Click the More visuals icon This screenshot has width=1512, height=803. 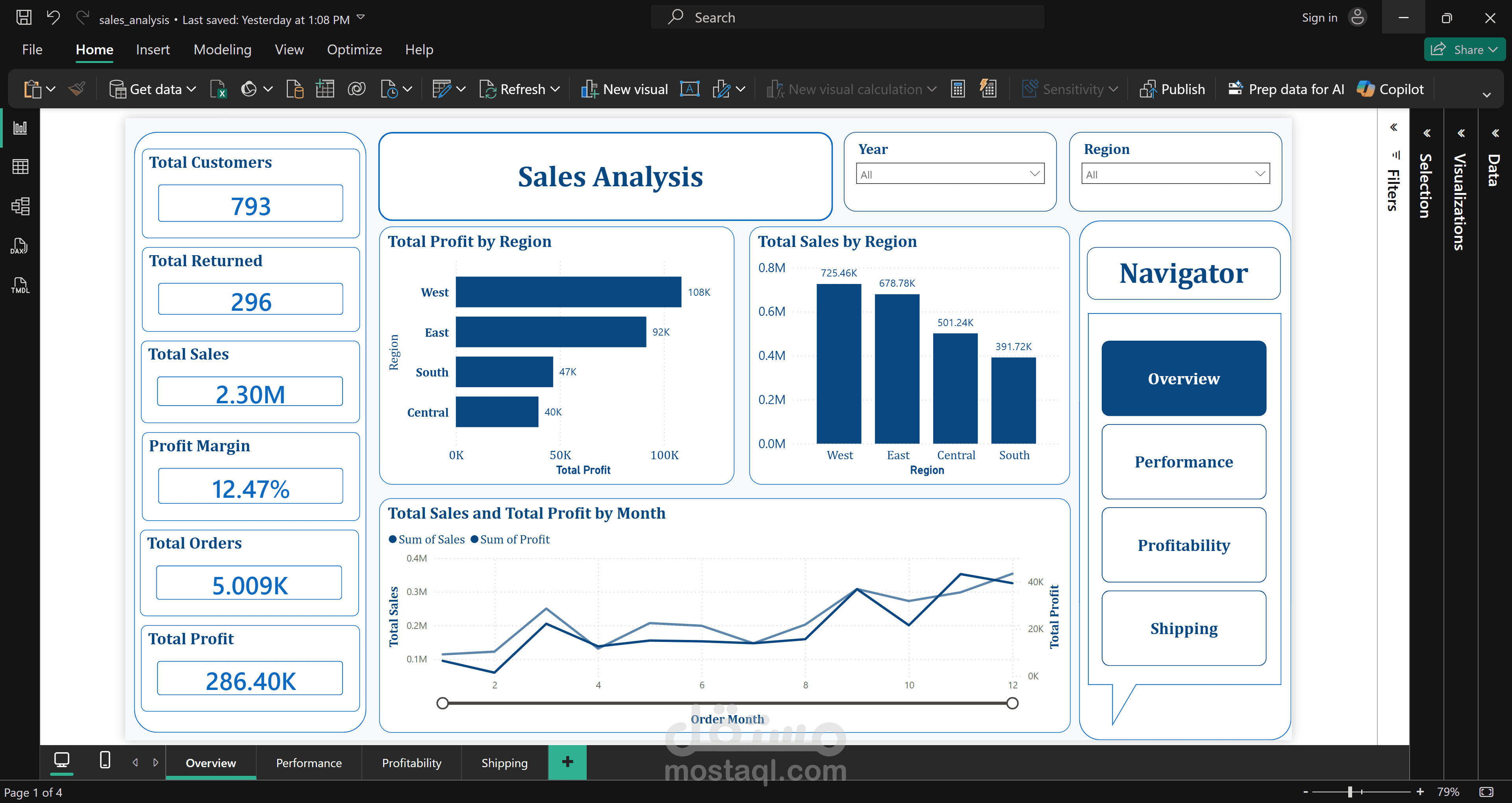pos(721,89)
